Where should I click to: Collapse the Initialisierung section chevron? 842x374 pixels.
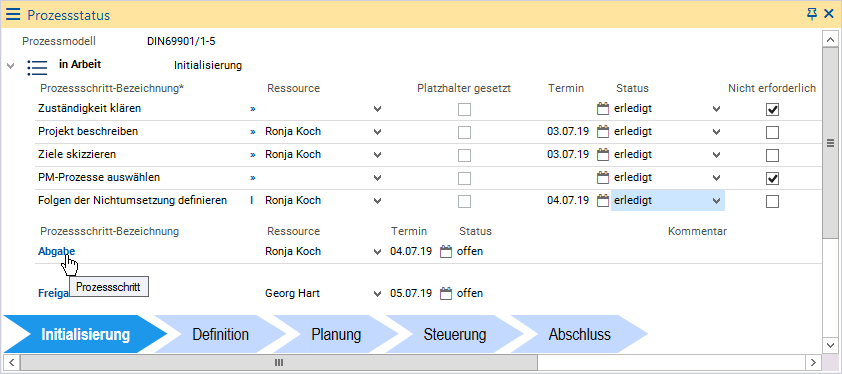pos(10,66)
